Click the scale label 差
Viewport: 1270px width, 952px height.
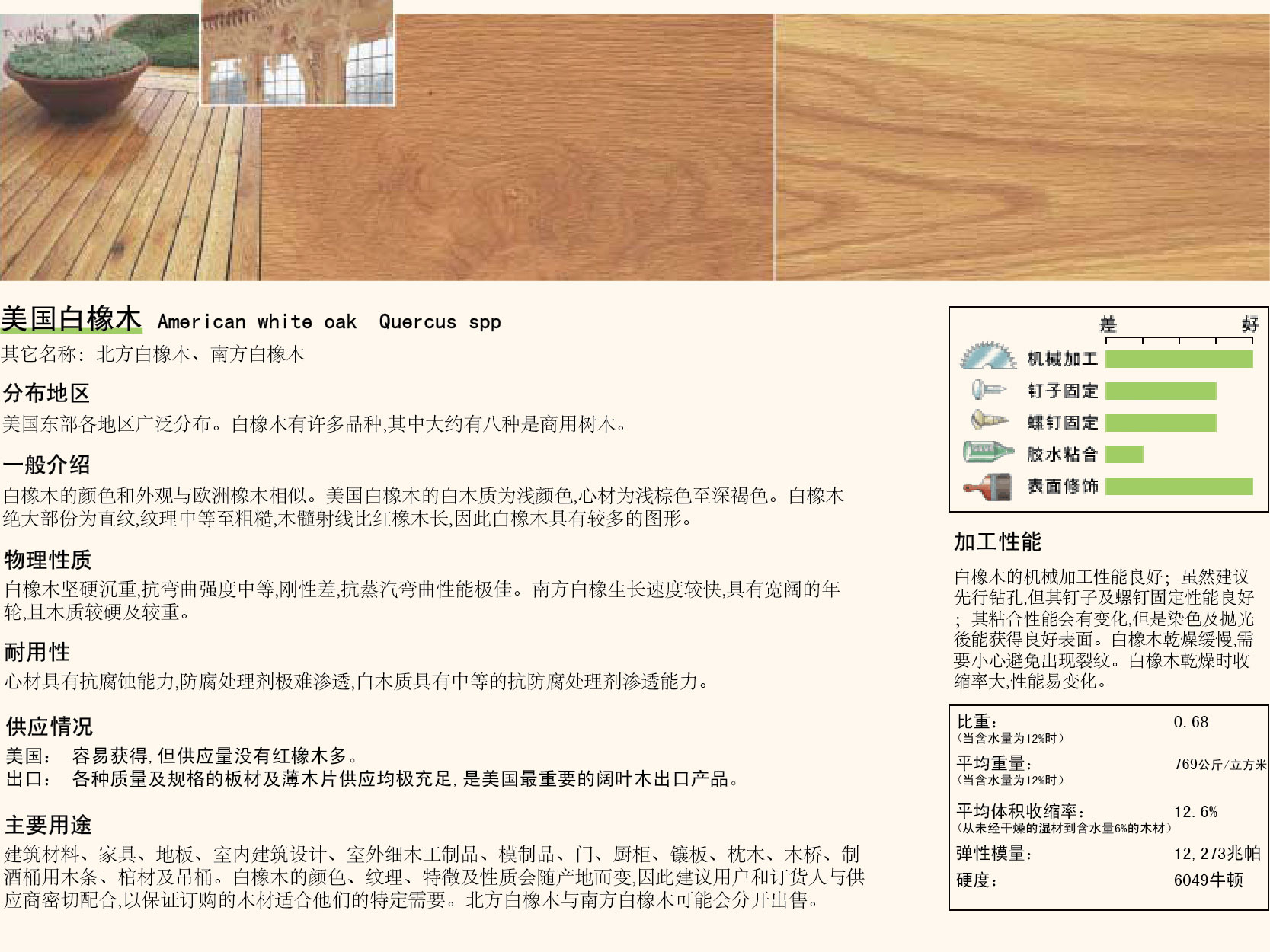point(1108,324)
